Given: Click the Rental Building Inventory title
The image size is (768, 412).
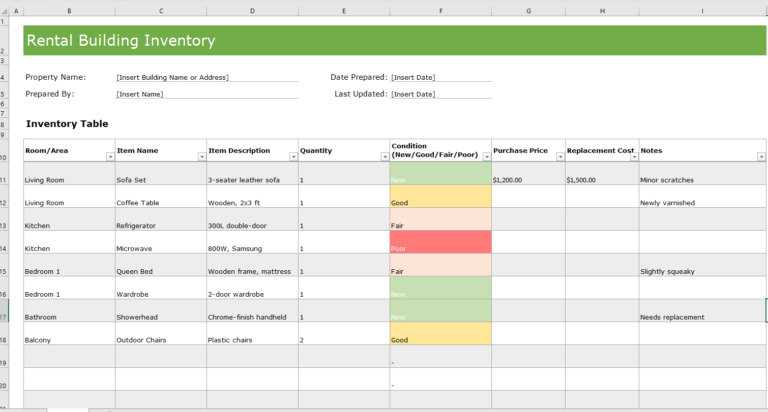Looking at the screenshot, I should (121, 40).
